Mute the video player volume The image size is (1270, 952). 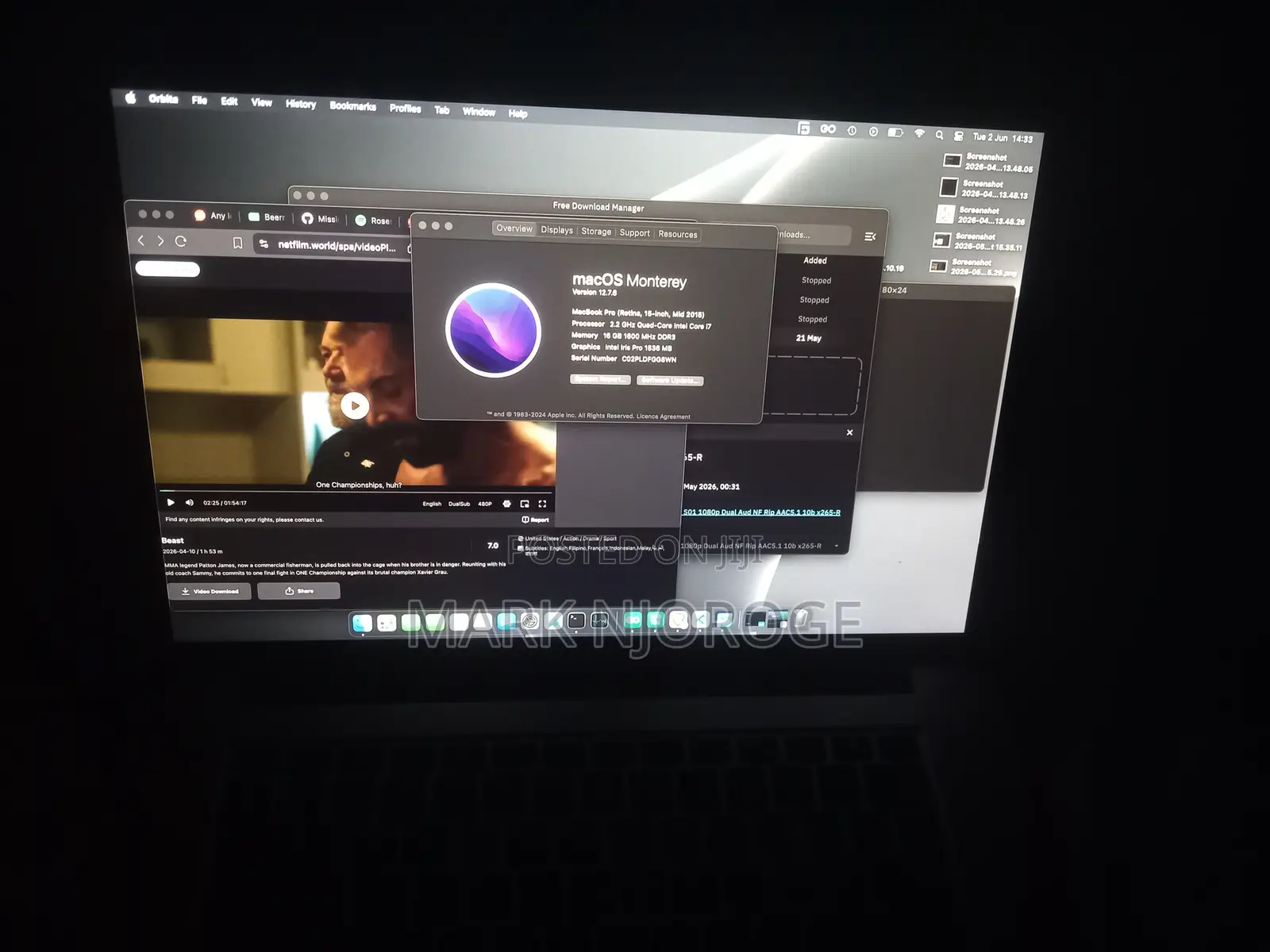189,502
